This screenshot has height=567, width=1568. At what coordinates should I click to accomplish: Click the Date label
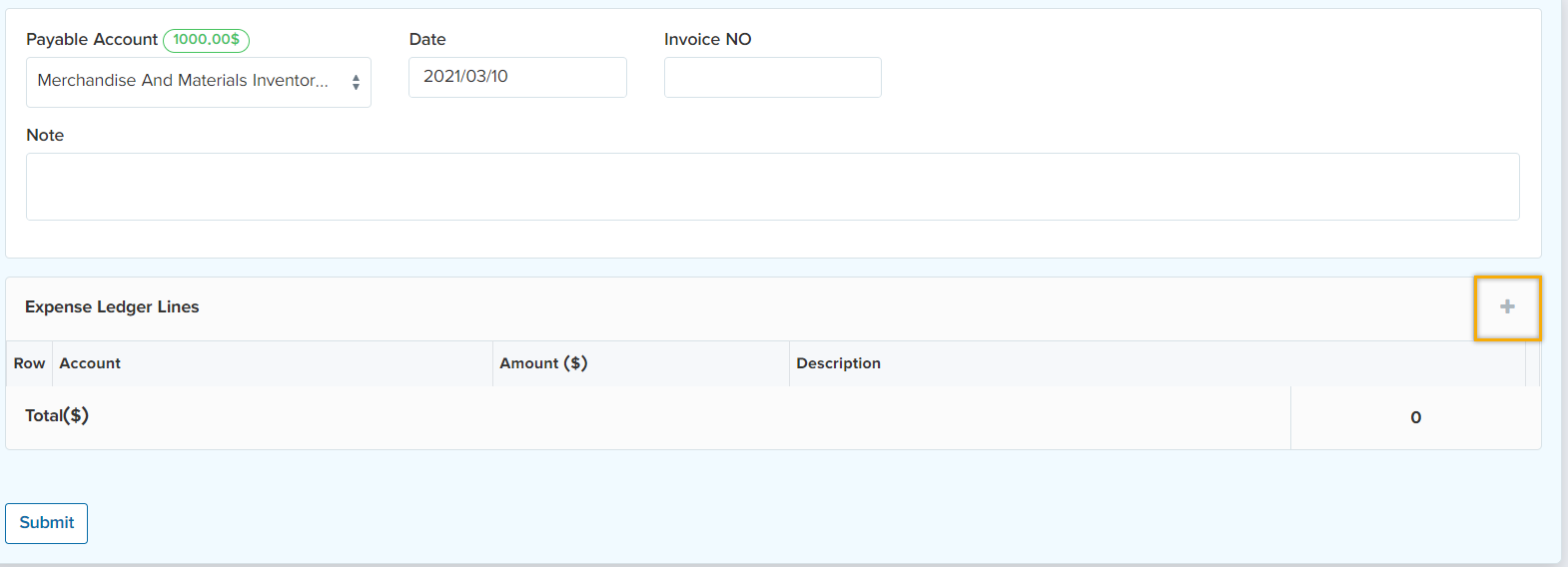click(427, 40)
